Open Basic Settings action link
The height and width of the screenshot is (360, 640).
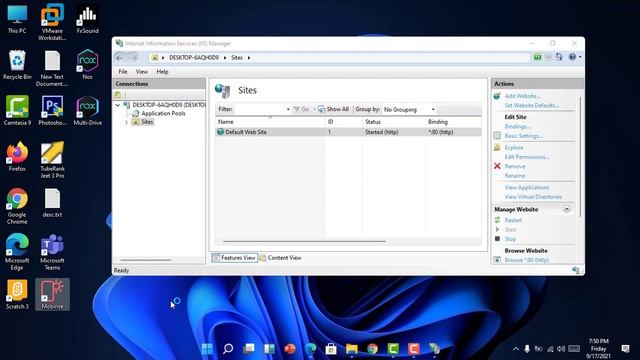point(524,136)
